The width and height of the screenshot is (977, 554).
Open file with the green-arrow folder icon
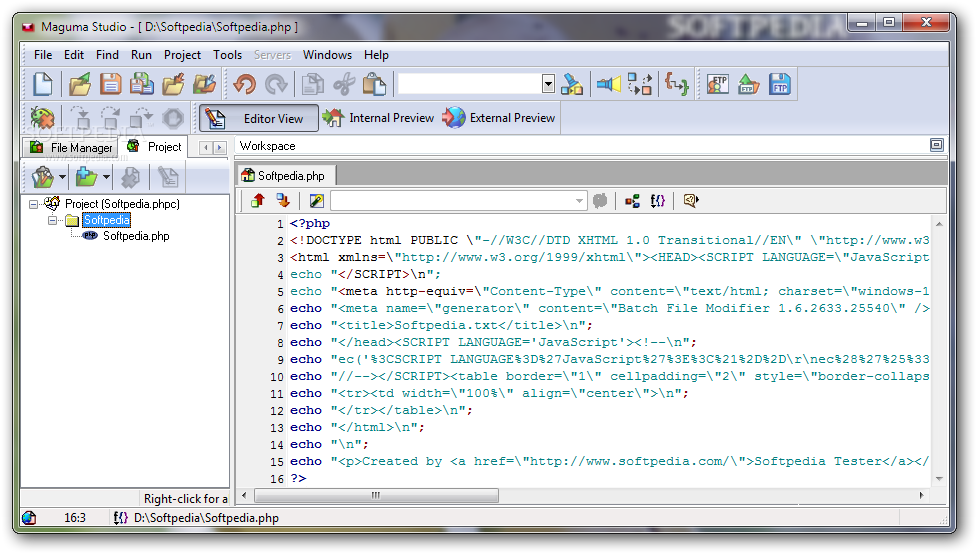(80, 84)
